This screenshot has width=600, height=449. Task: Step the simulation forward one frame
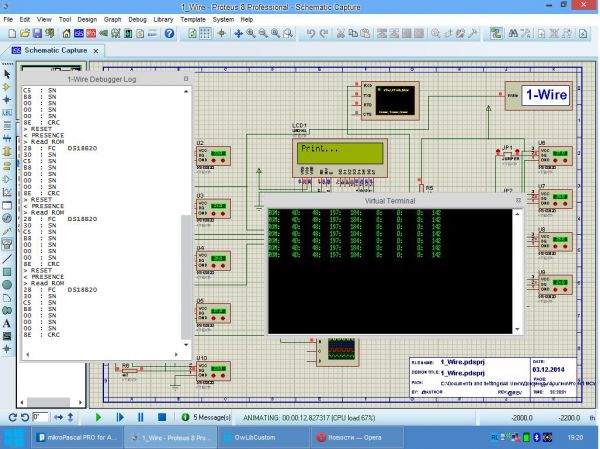click(x=120, y=417)
